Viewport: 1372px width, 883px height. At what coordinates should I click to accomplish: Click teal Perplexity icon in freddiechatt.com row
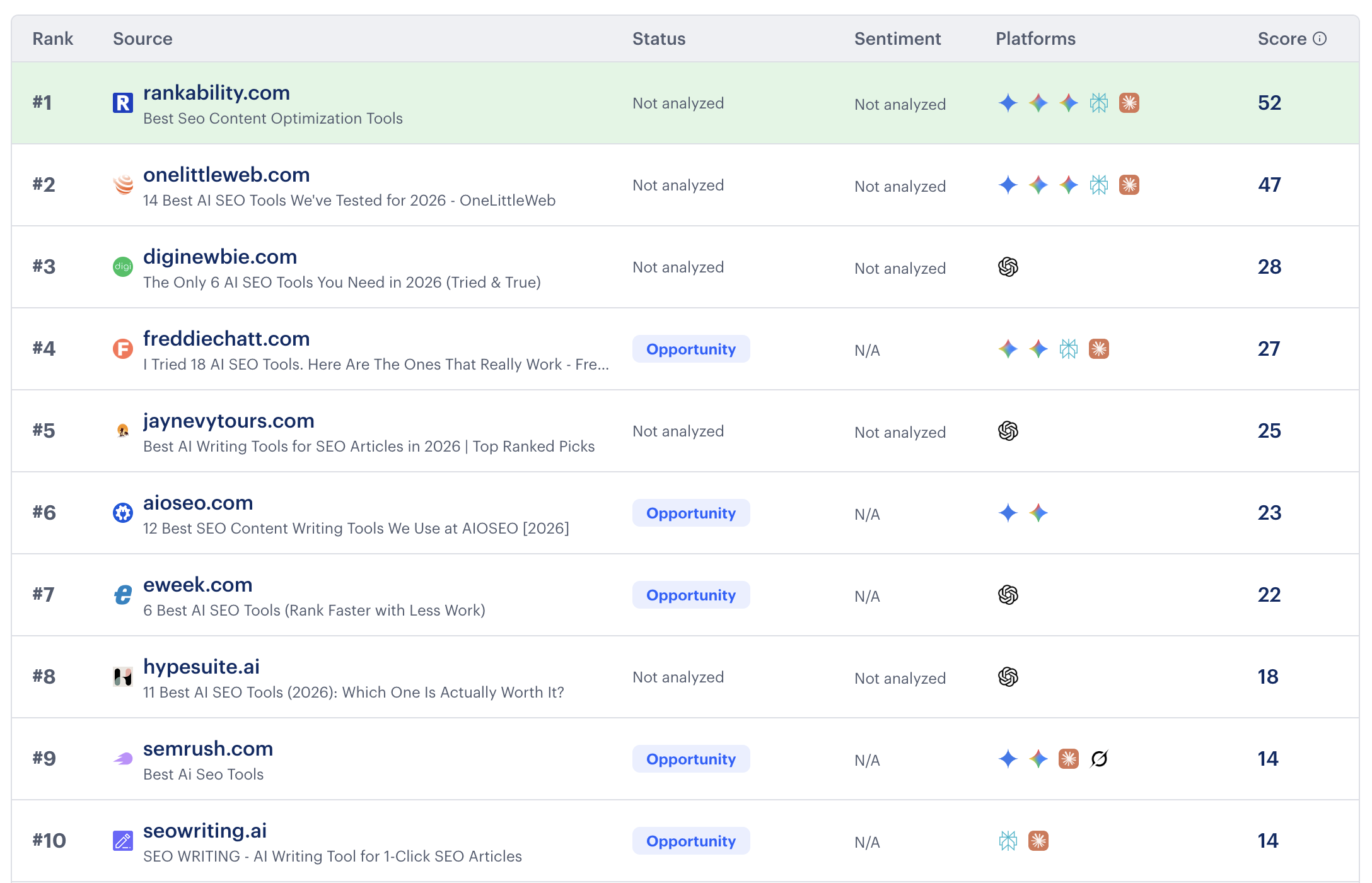tap(1069, 349)
